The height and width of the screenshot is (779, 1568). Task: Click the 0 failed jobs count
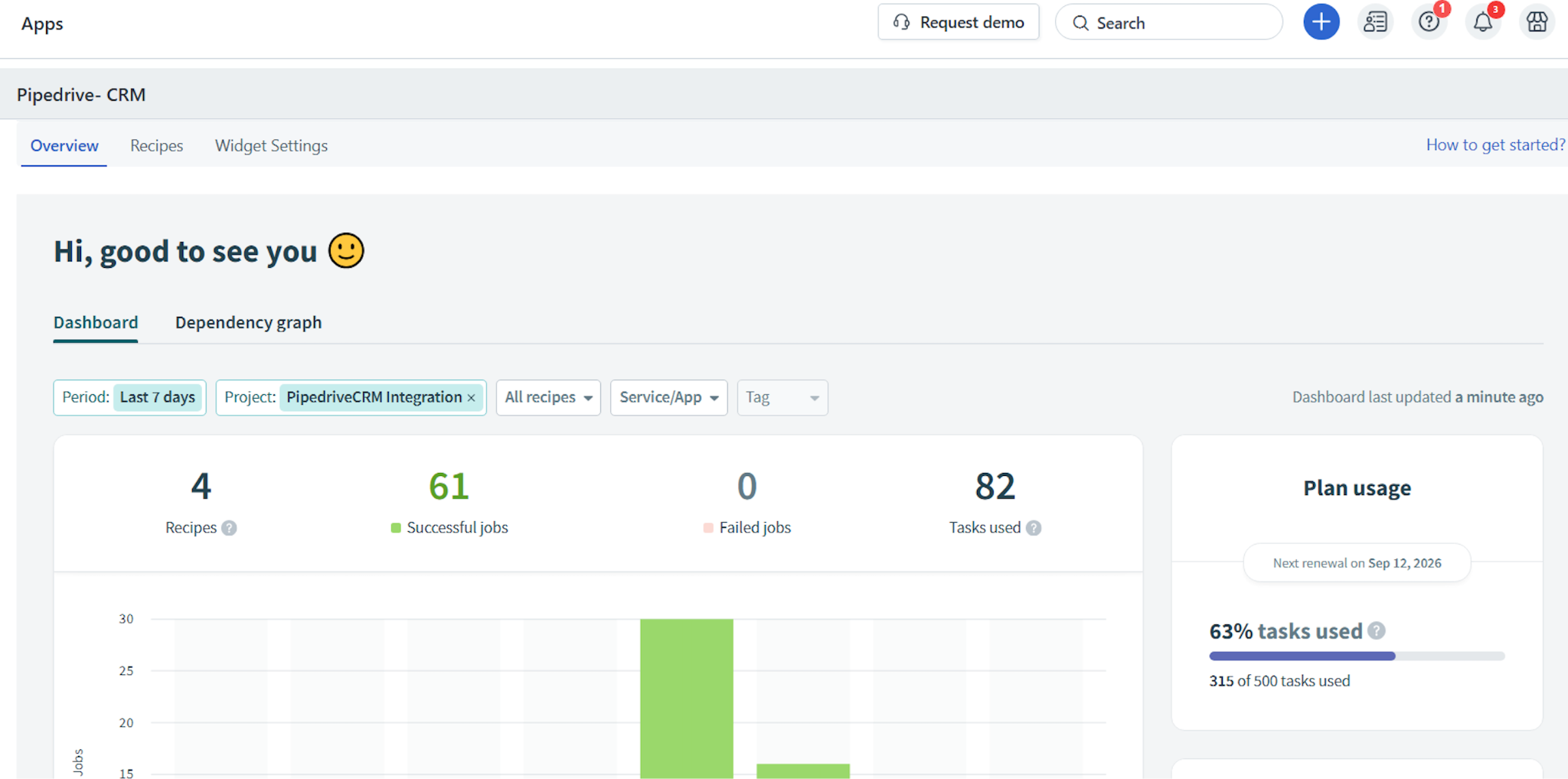tap(747, 486)
